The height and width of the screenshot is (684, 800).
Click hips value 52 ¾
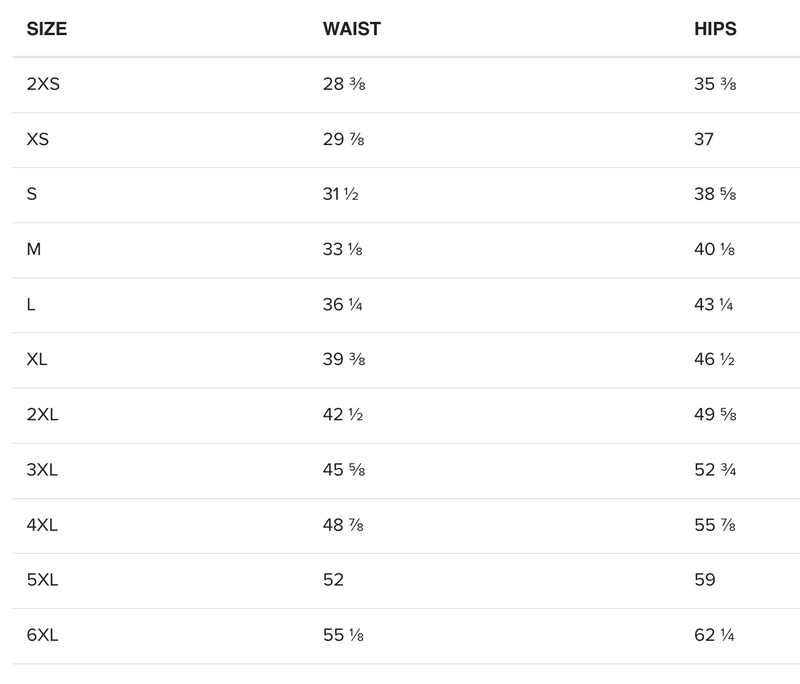[714, 470]
